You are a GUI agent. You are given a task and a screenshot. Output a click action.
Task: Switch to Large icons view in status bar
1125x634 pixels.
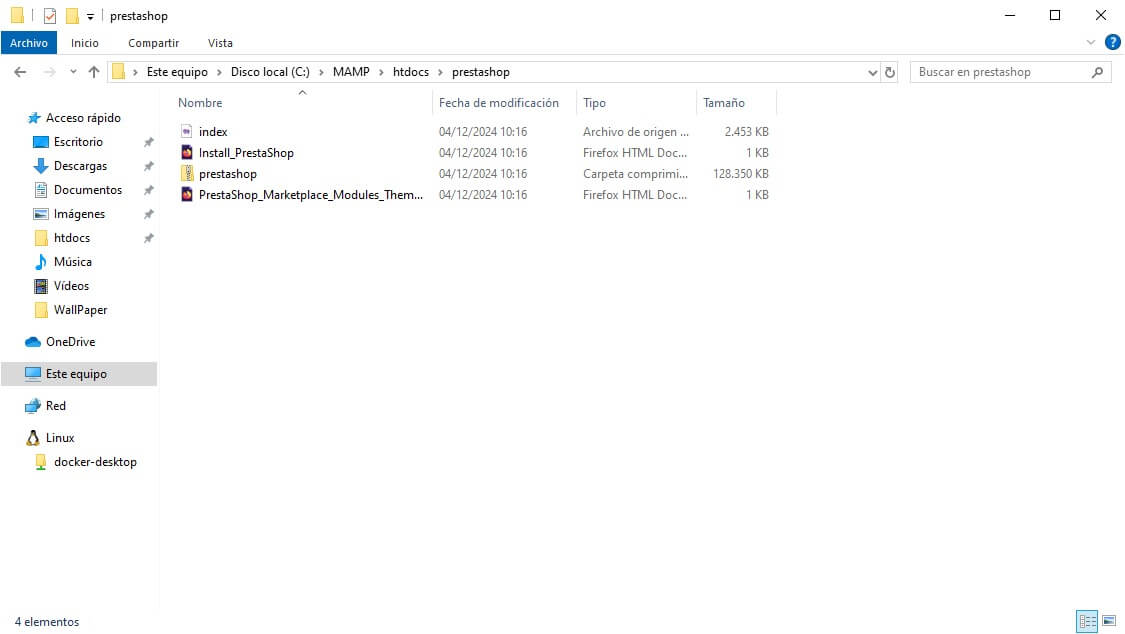(x=1109, y=621)
